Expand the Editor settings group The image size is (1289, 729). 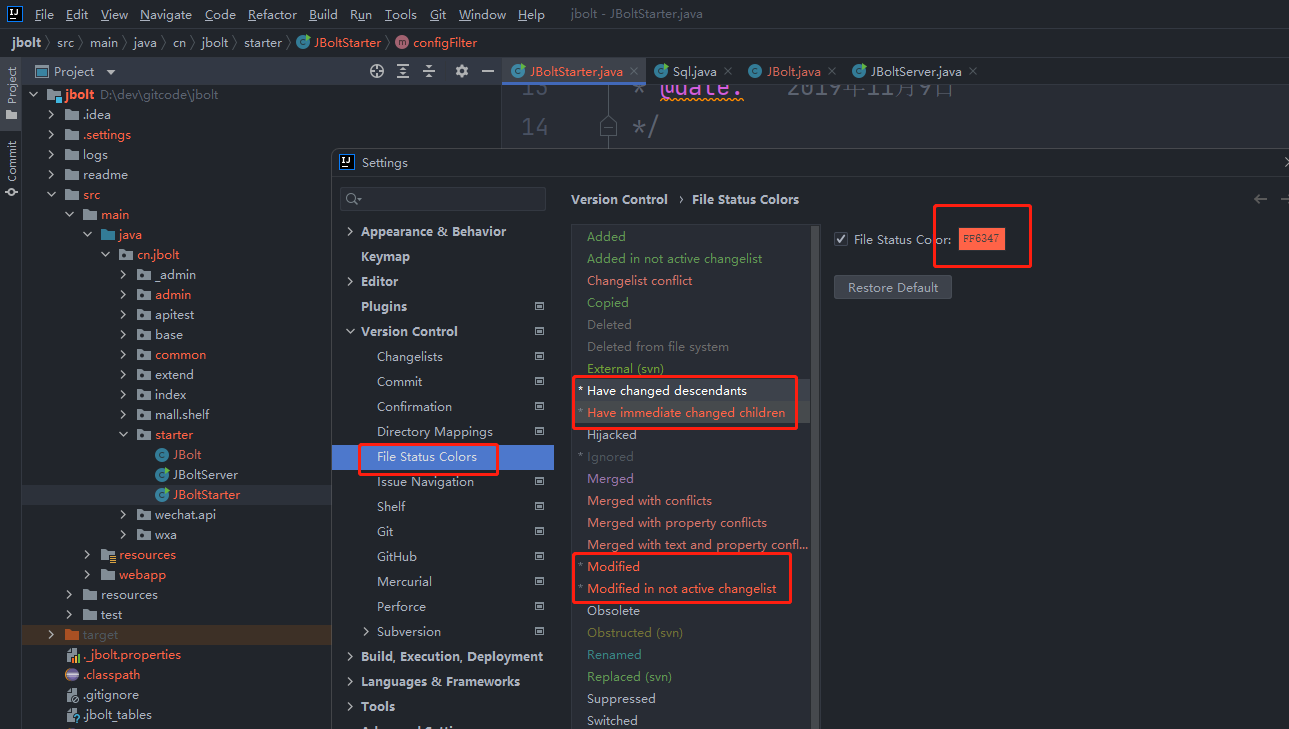point(350,281)
